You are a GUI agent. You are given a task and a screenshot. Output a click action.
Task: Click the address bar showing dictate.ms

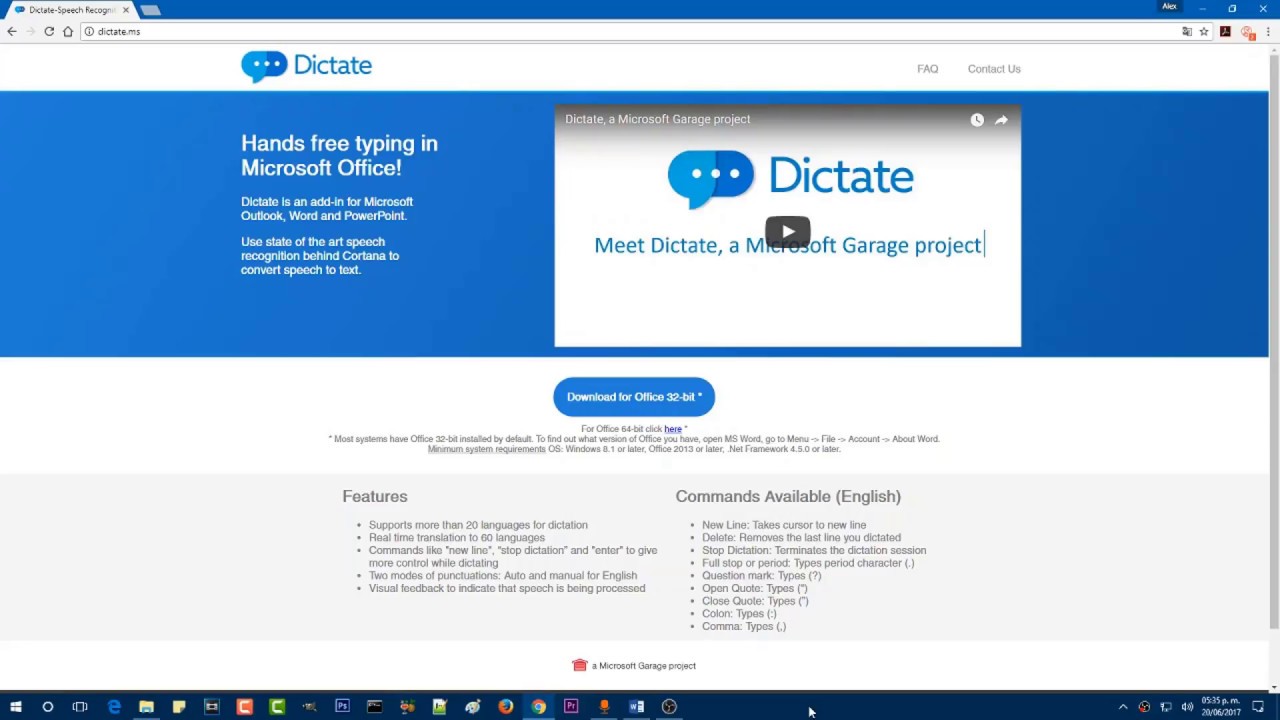click(630, 32)
